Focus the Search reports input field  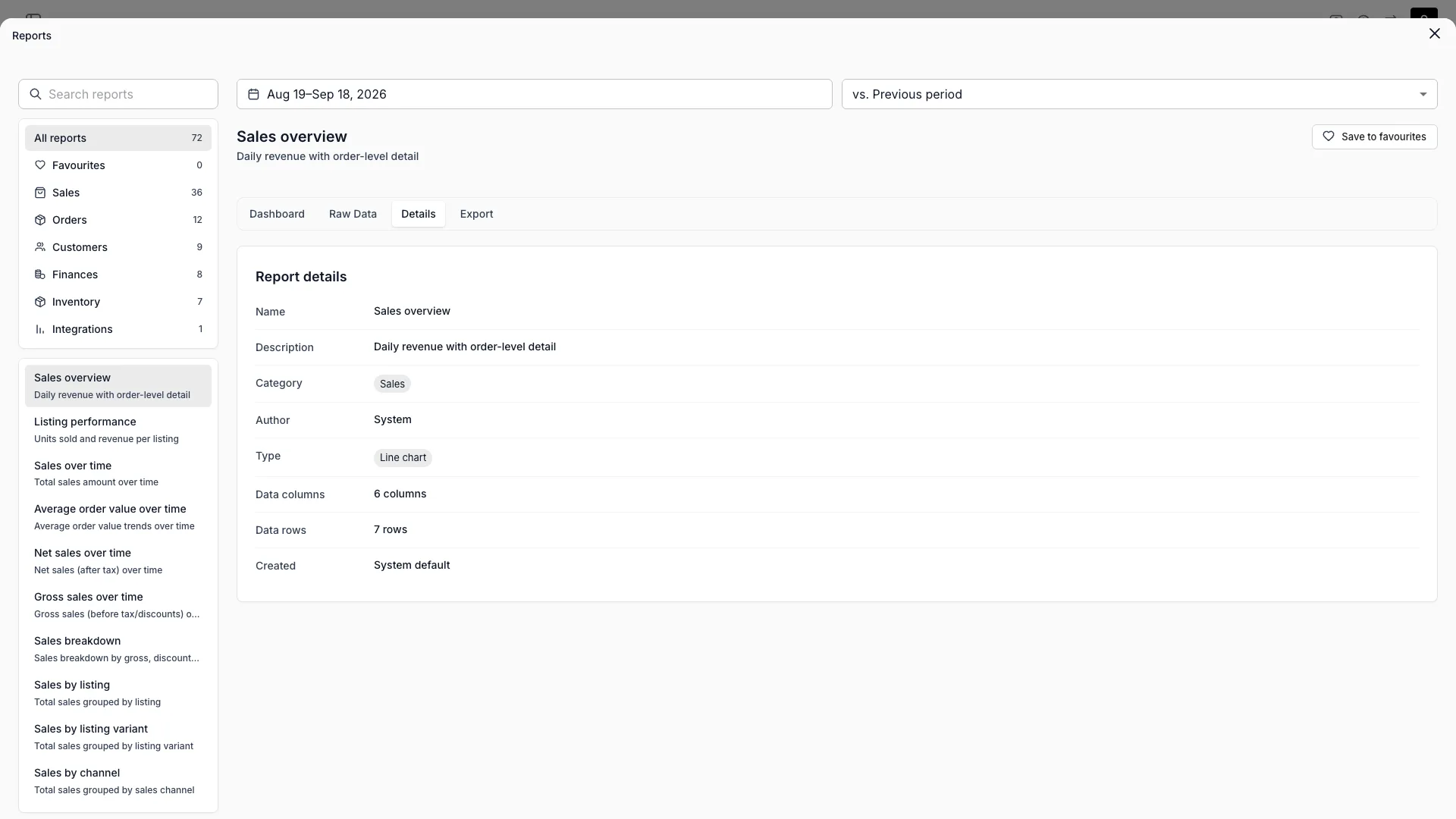(x=118, y=94)
